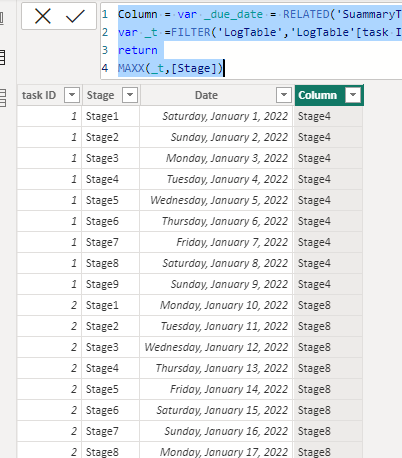
Task: Select cell Wednesday, January 12, 2022
Action: coord(216,347)
